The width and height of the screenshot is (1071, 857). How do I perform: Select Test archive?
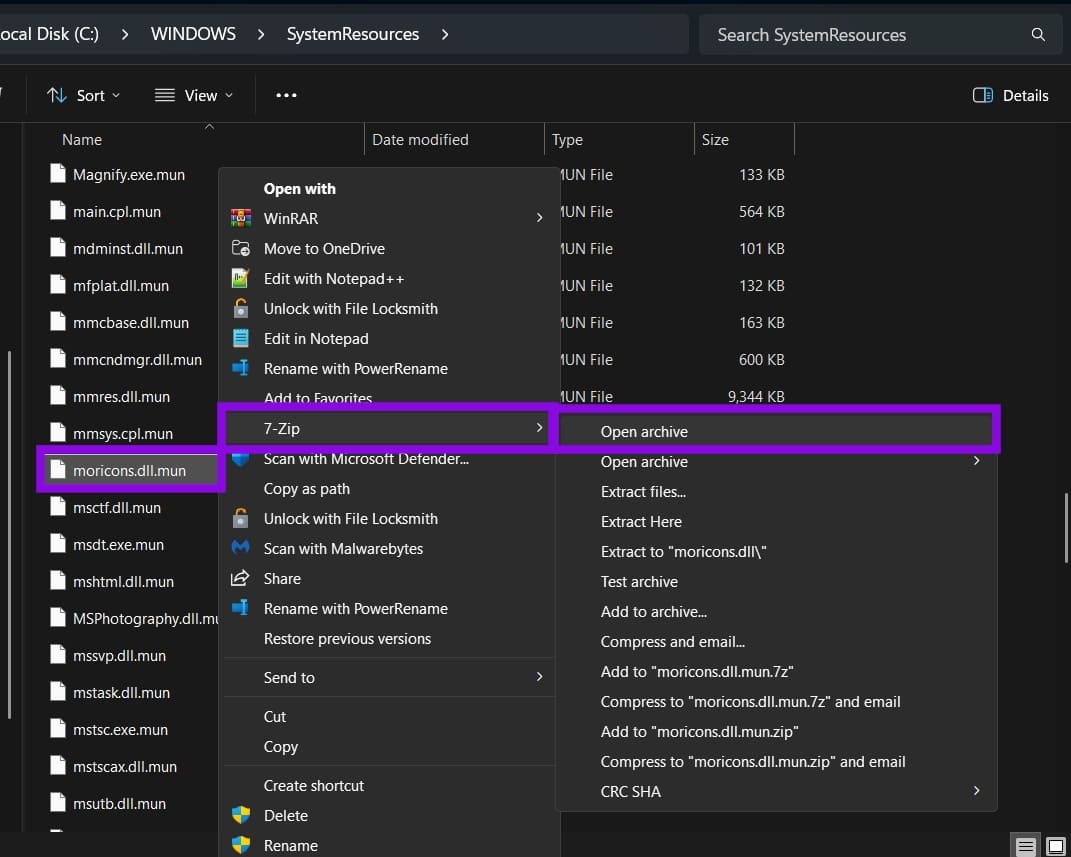[x=639, y=582]
